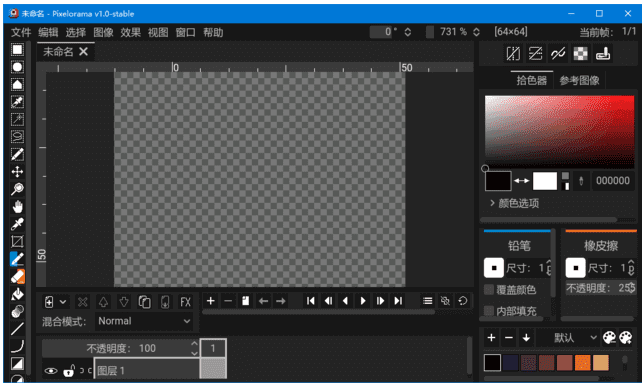
Task: Select the Pan hand tool
Action: click(17, 206)
